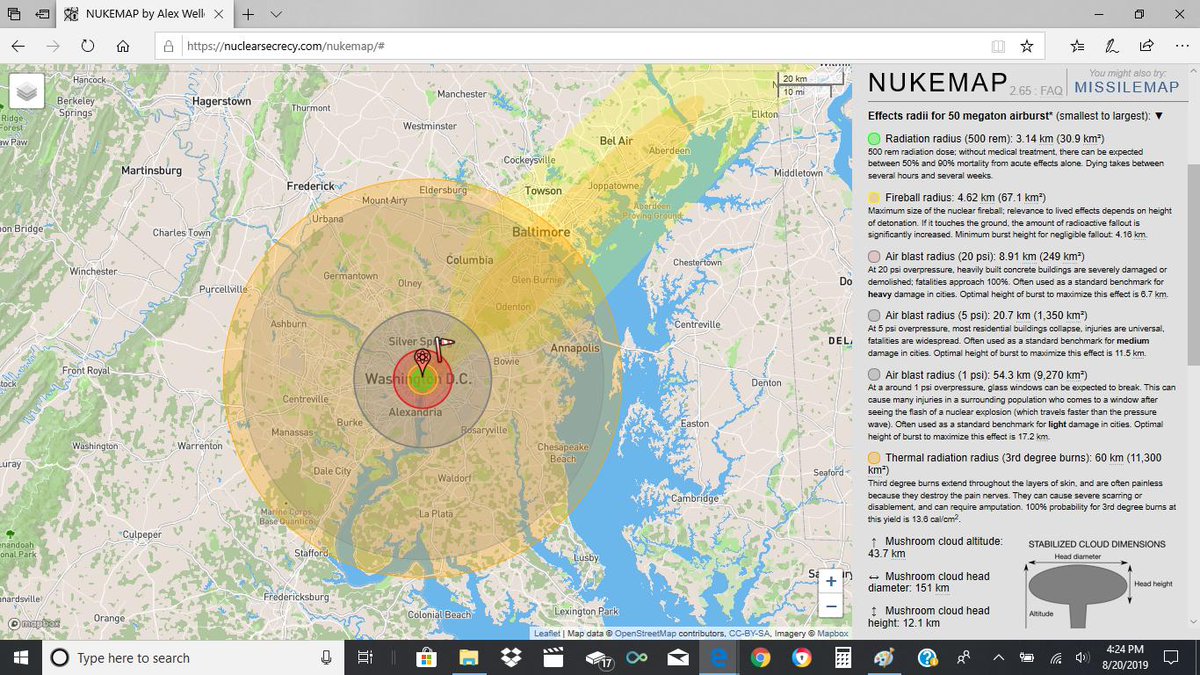
Task: Open Calculator from taskbar
Action: coord(843,658)
